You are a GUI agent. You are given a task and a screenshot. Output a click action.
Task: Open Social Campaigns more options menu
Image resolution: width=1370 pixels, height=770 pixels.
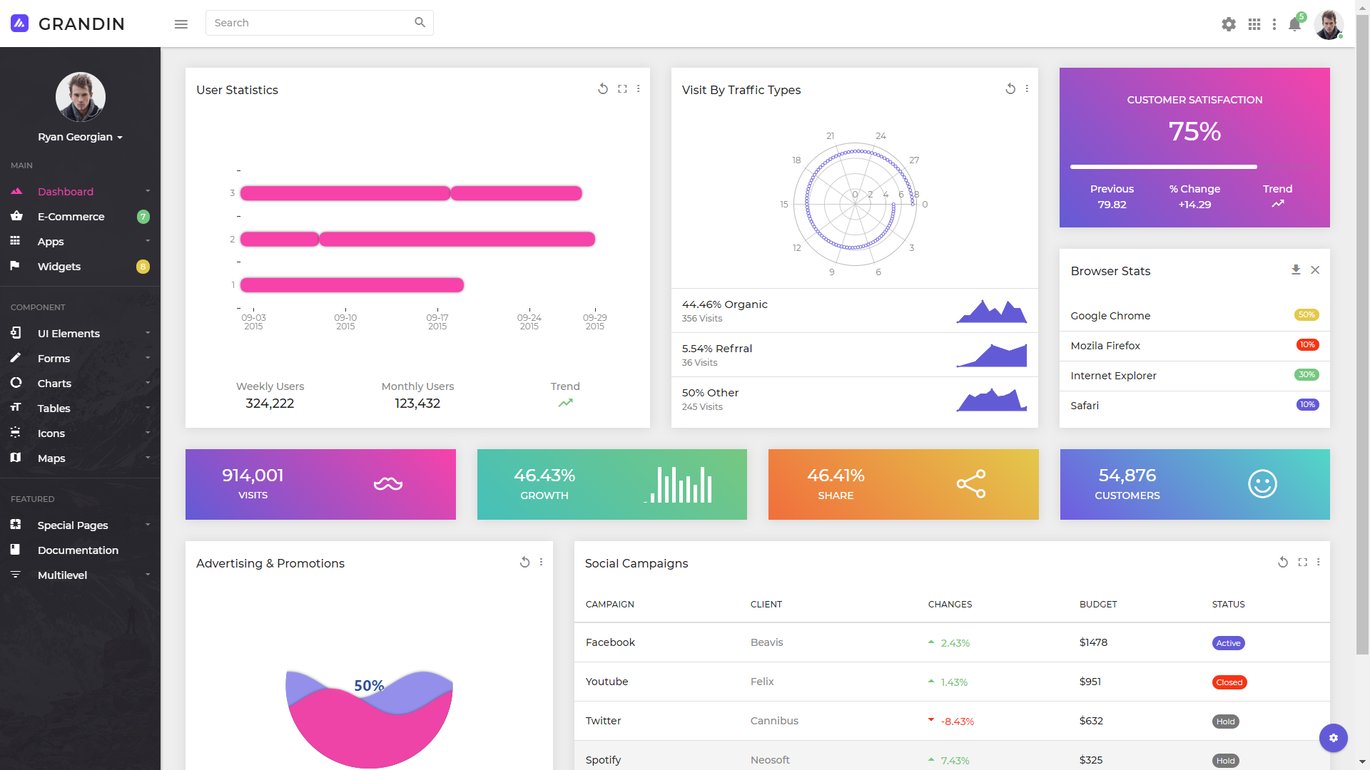(1318, 562)
